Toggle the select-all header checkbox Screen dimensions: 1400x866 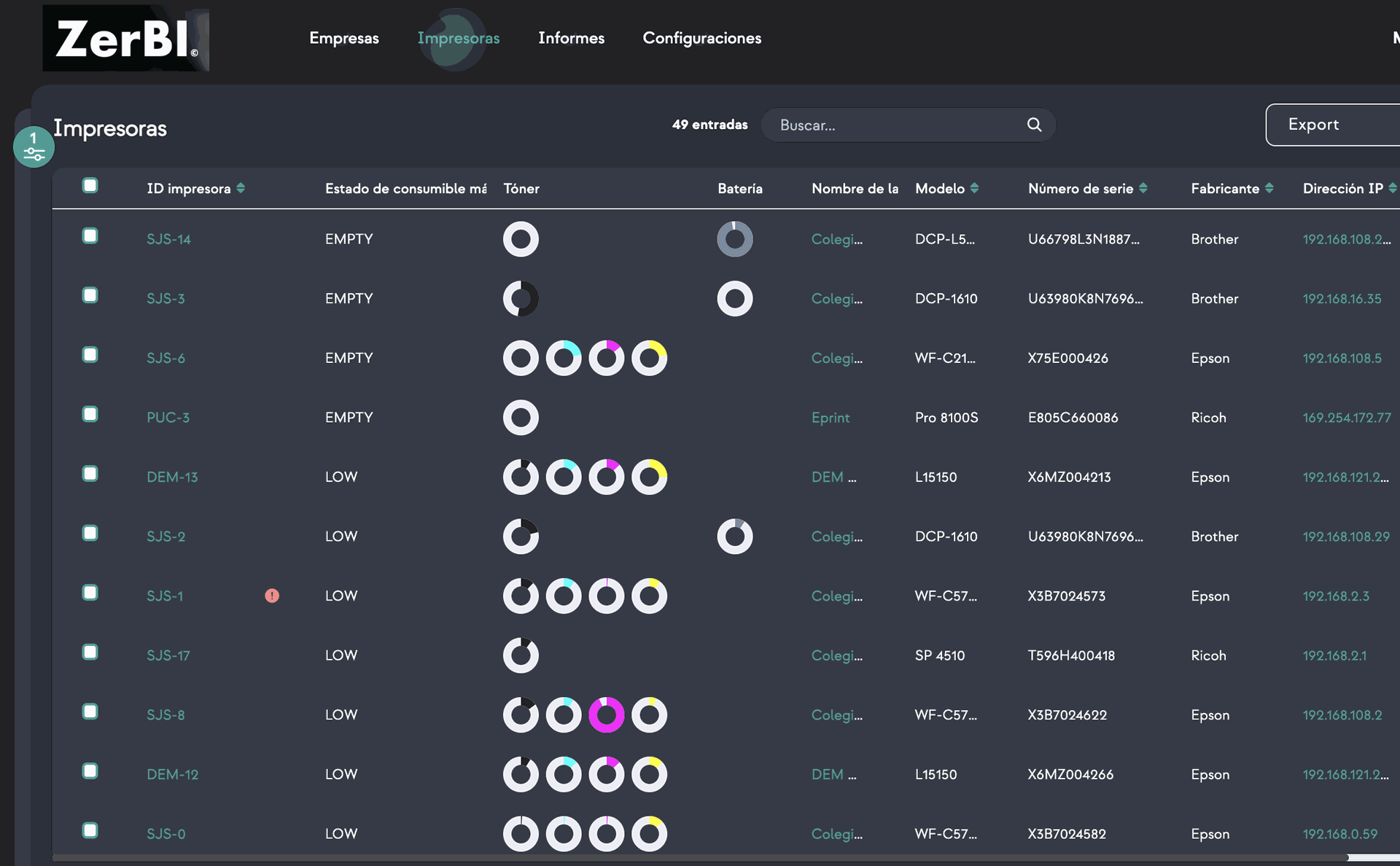click(90, 185)
